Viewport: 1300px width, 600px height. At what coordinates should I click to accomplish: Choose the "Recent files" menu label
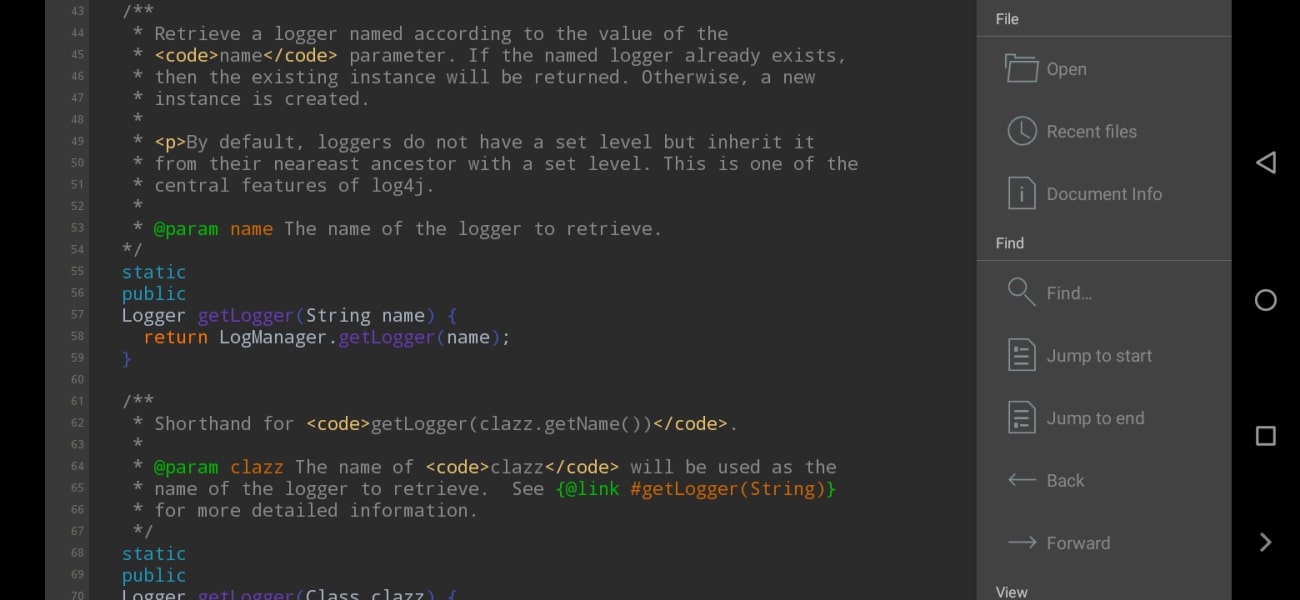1091,132
